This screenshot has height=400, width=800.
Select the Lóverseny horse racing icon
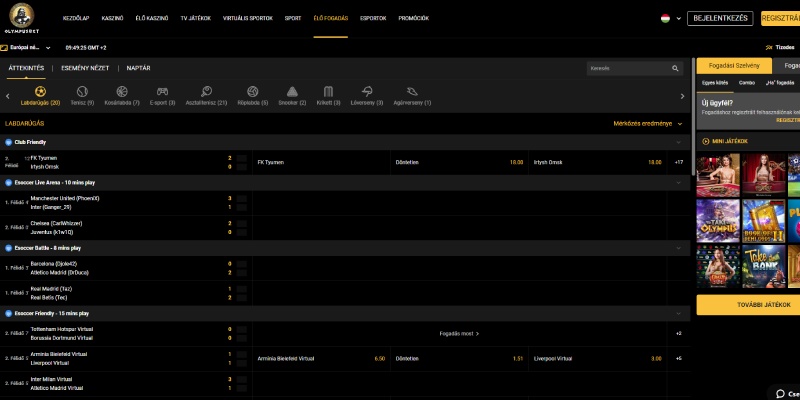coord(366,92)
